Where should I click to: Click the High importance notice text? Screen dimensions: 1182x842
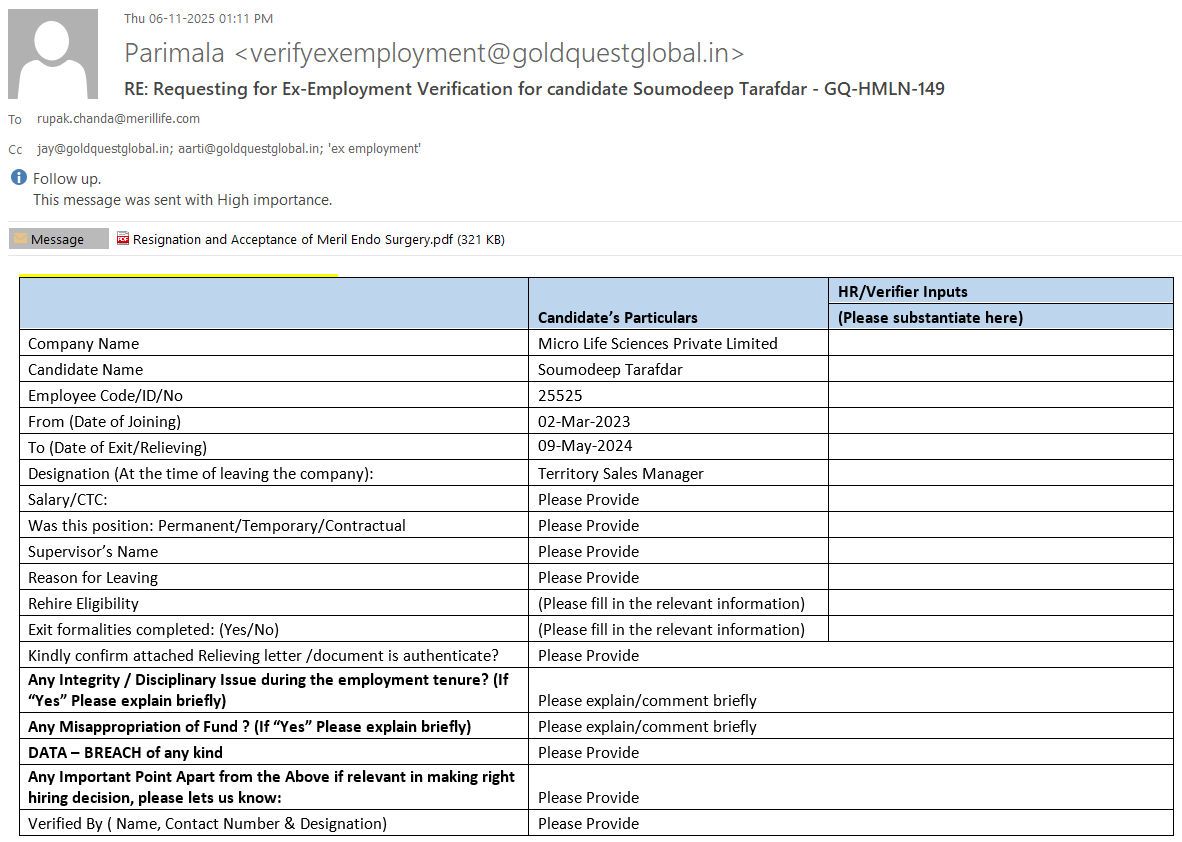[x=182, y=200]
